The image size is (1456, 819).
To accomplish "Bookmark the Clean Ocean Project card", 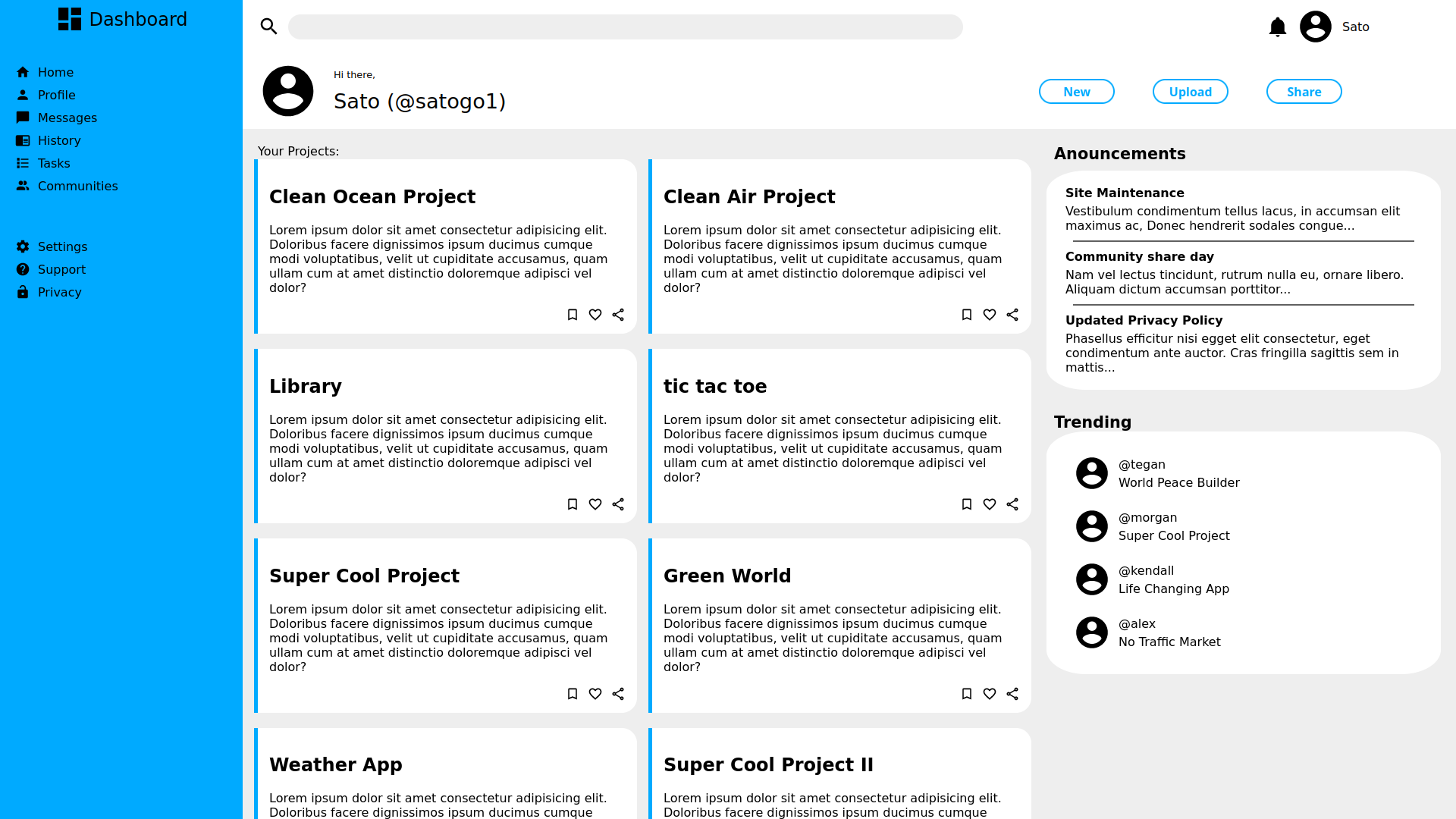I will (573, 315).
